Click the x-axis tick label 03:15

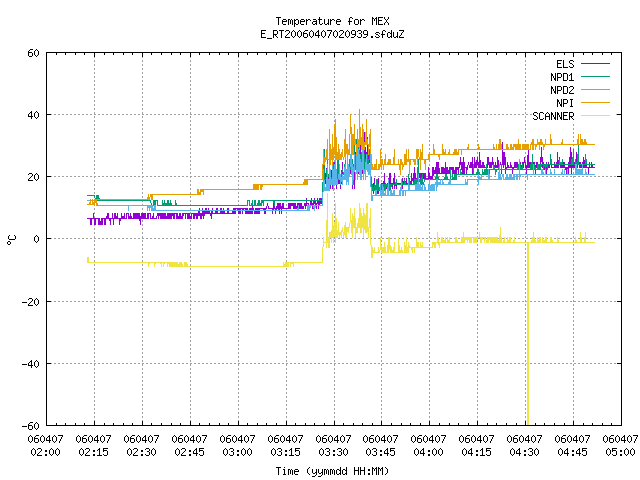[x=285, y=452]
